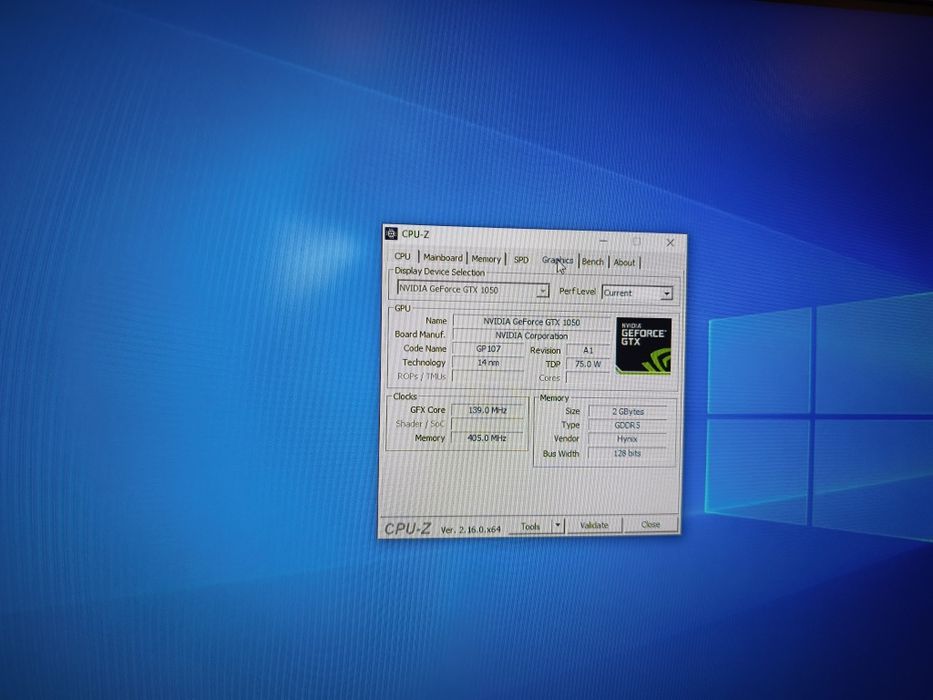The height and width of the screenshot is (700, 933).
Task: Click the 75.0 W TDP value
Action: coord(588,364)
